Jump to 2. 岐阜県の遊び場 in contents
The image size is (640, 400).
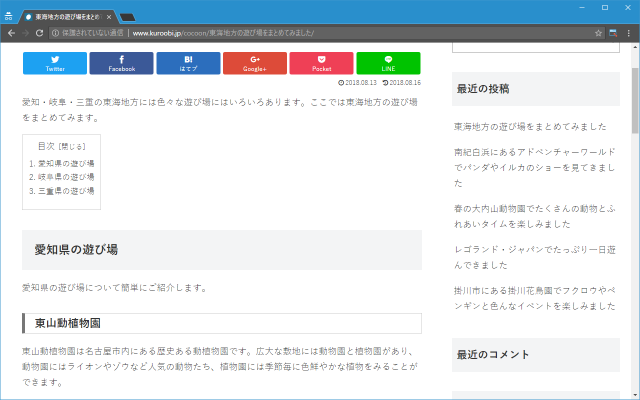click(x=66, y=177)
